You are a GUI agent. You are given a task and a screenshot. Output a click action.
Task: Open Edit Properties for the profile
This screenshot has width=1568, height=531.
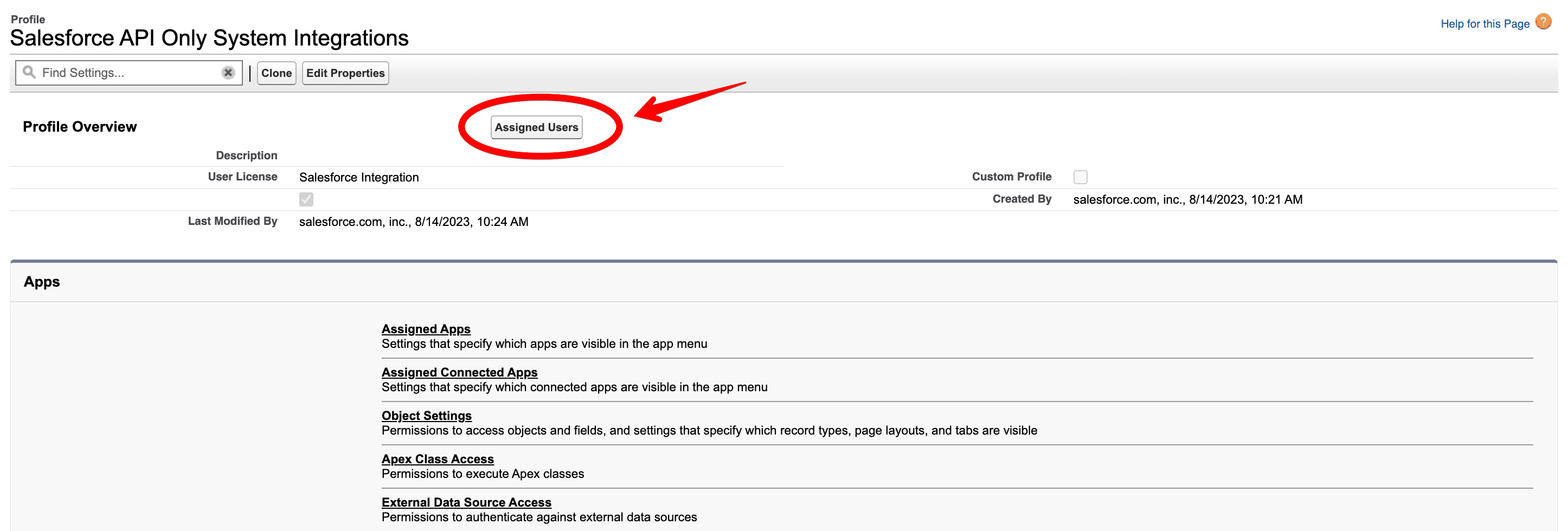[345, 73]
